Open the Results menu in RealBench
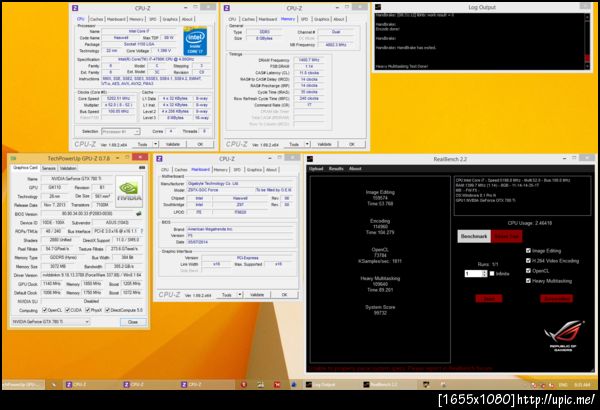The image size is (600, 410). point(336,168)
